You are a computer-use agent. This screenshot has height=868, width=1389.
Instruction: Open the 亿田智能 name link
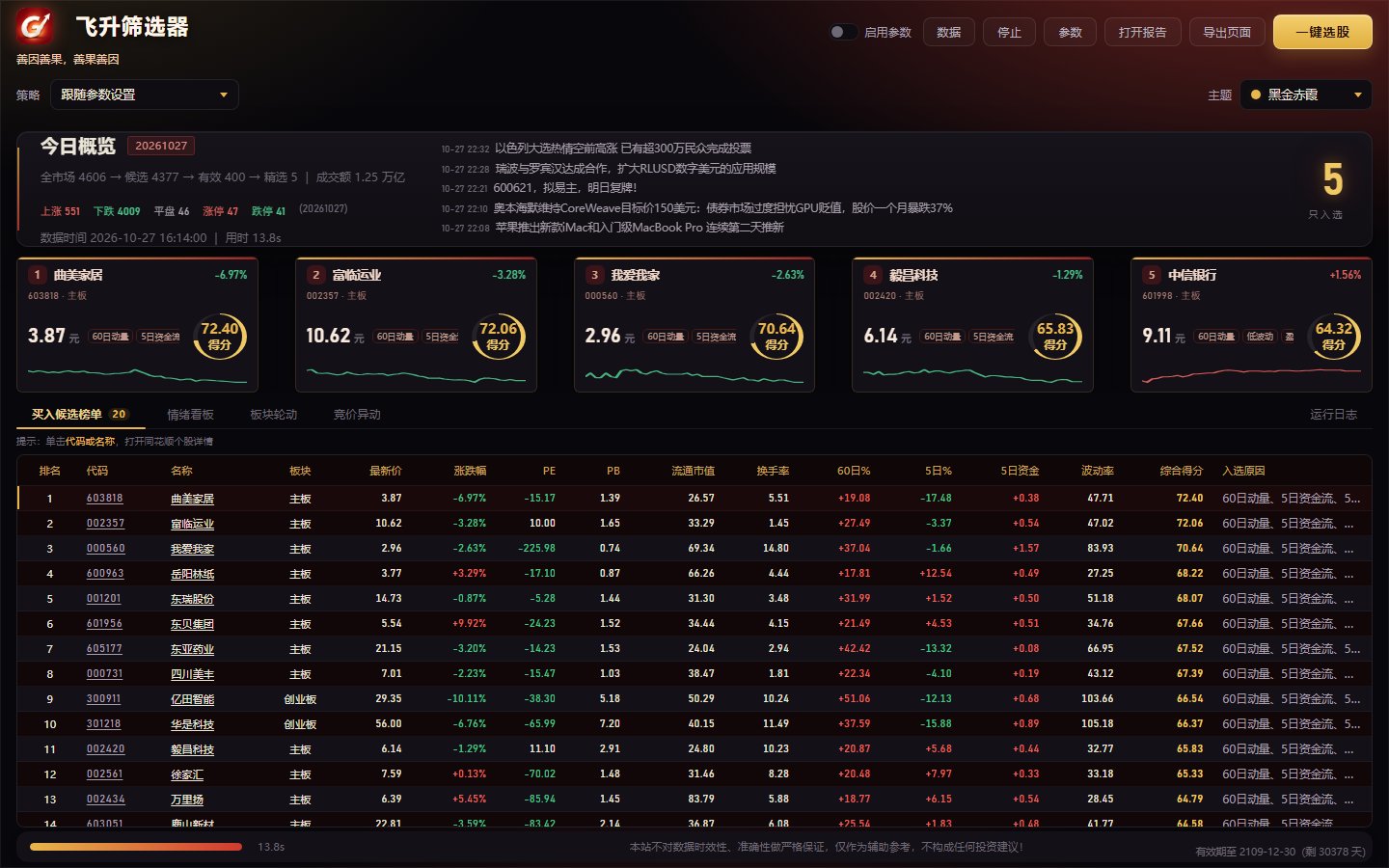[x=192, y=699]
